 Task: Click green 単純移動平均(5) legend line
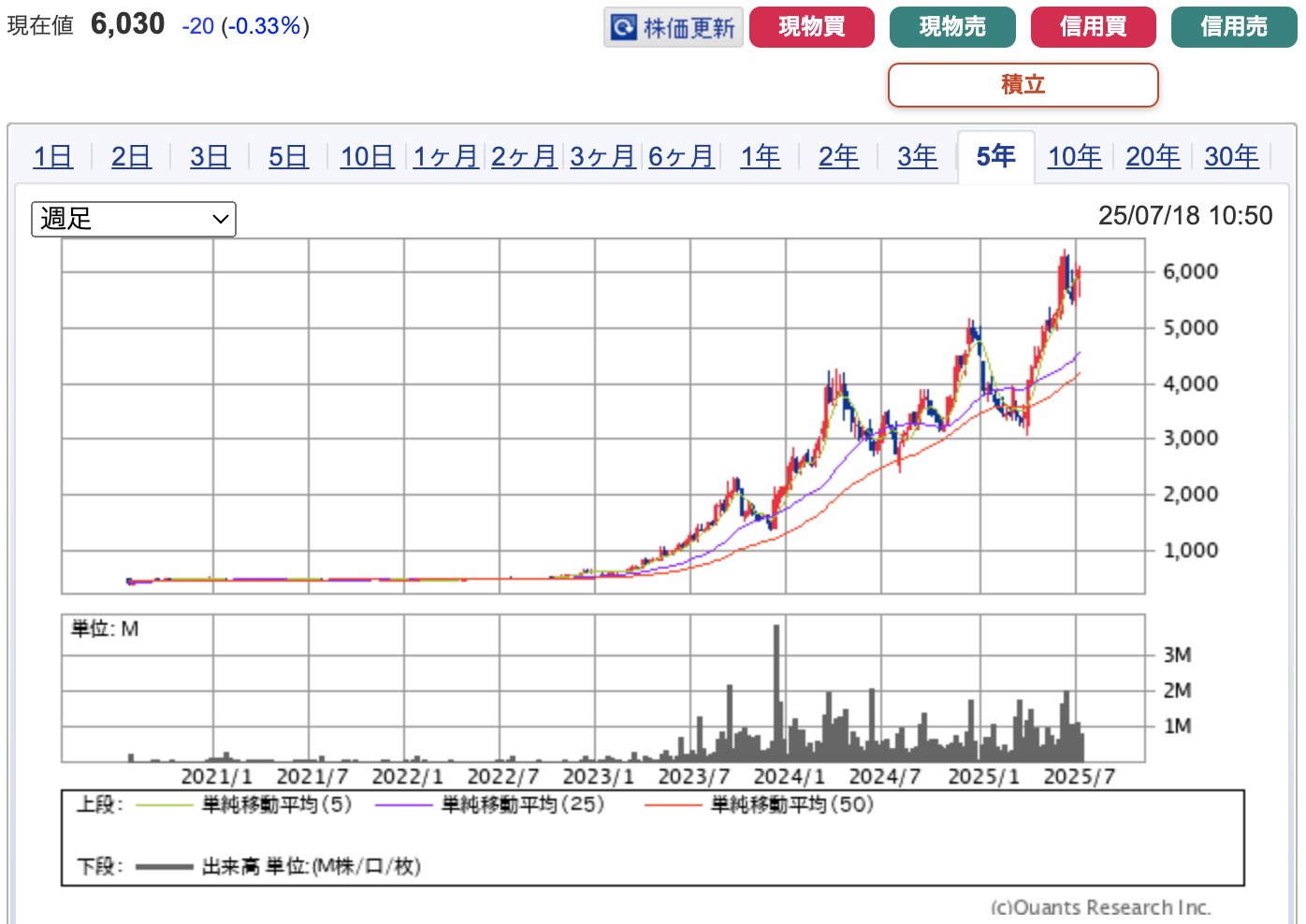pyautogui.click(x=164, y=805)
